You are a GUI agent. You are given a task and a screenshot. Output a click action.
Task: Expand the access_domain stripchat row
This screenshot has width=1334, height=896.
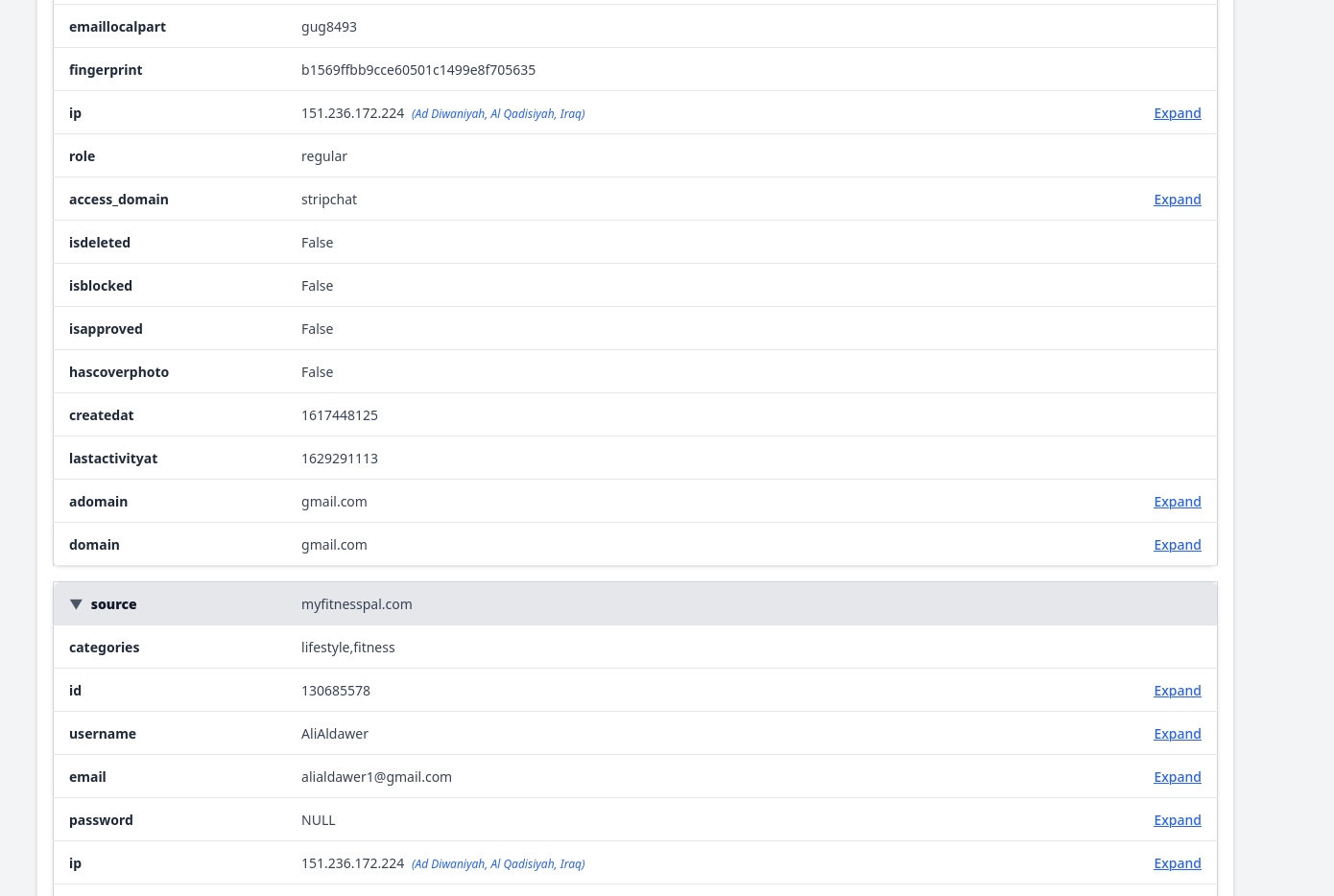[x=1177, y=200]
